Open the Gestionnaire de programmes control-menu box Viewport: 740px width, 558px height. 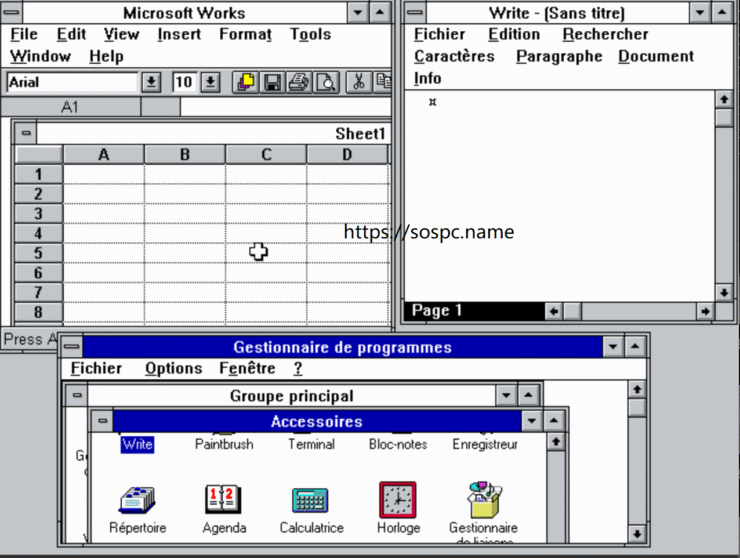pyautogui.click(x=72, y=347)
